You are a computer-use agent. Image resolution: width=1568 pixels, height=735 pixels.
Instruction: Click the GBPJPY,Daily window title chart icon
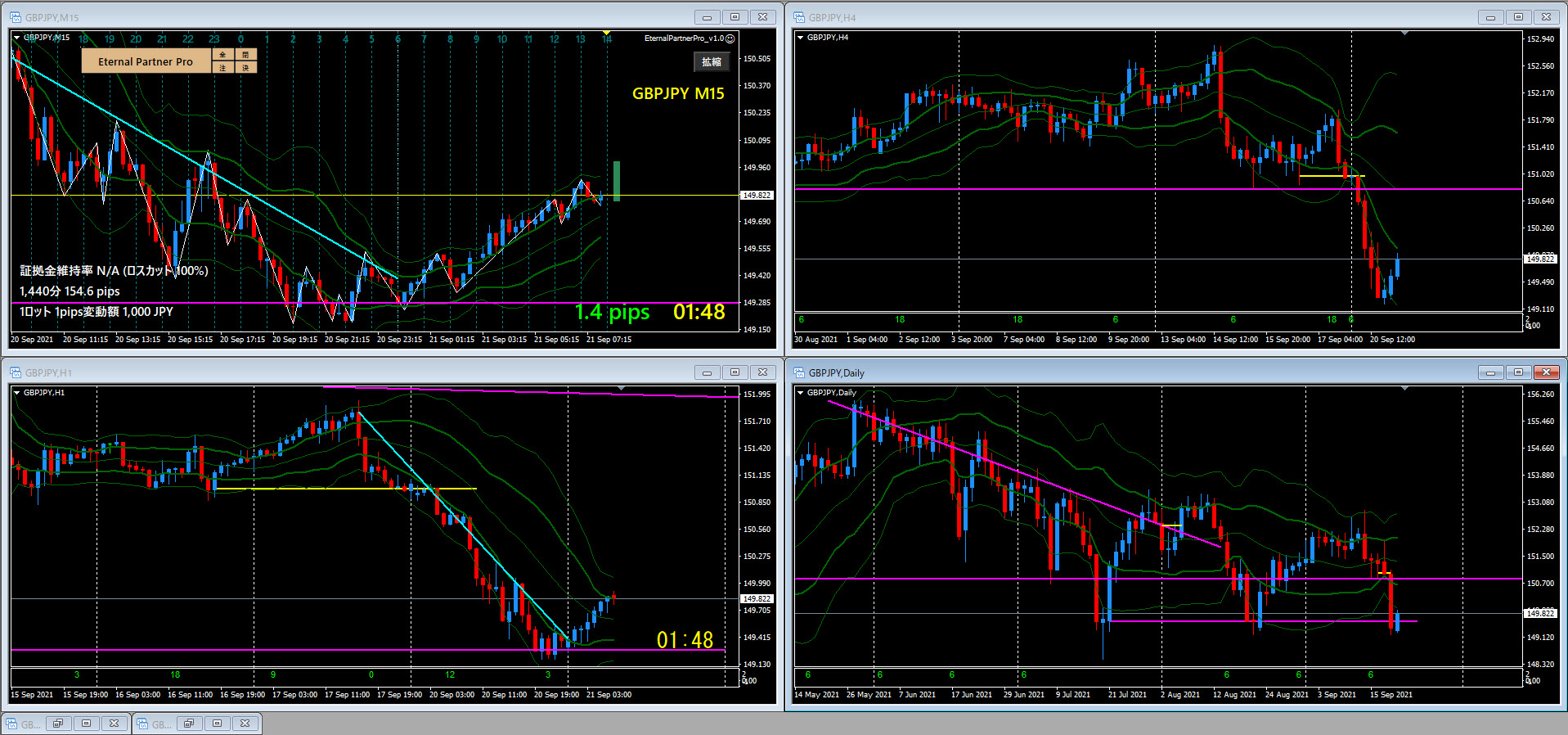coord(799,372)
